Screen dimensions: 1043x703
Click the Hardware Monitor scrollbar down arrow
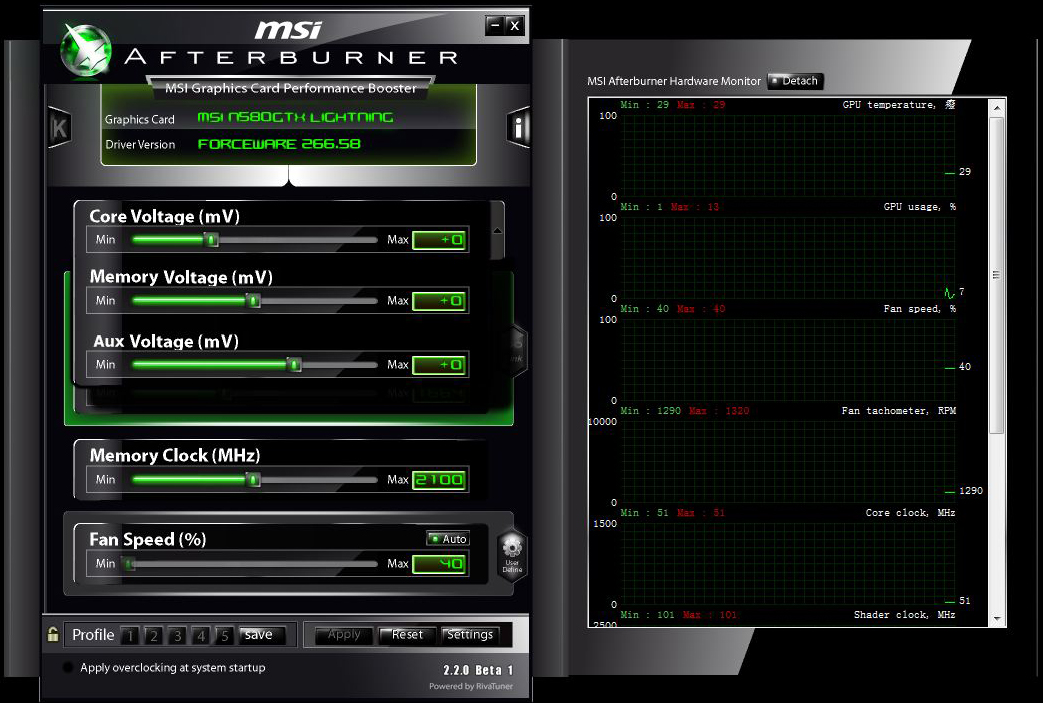(x=996, y=619)
